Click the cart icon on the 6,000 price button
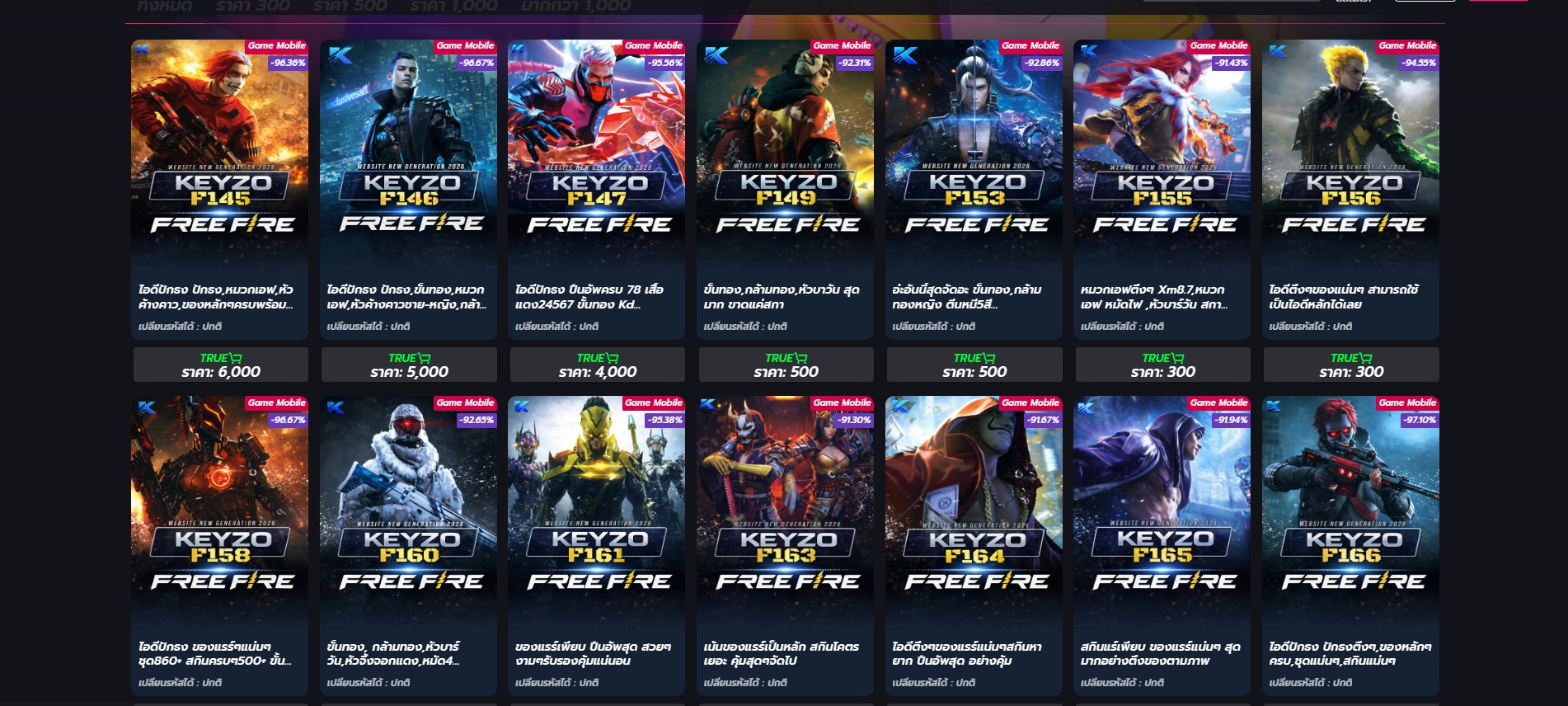The width and height of the screenshot is (1568, 706). point(236,358)
